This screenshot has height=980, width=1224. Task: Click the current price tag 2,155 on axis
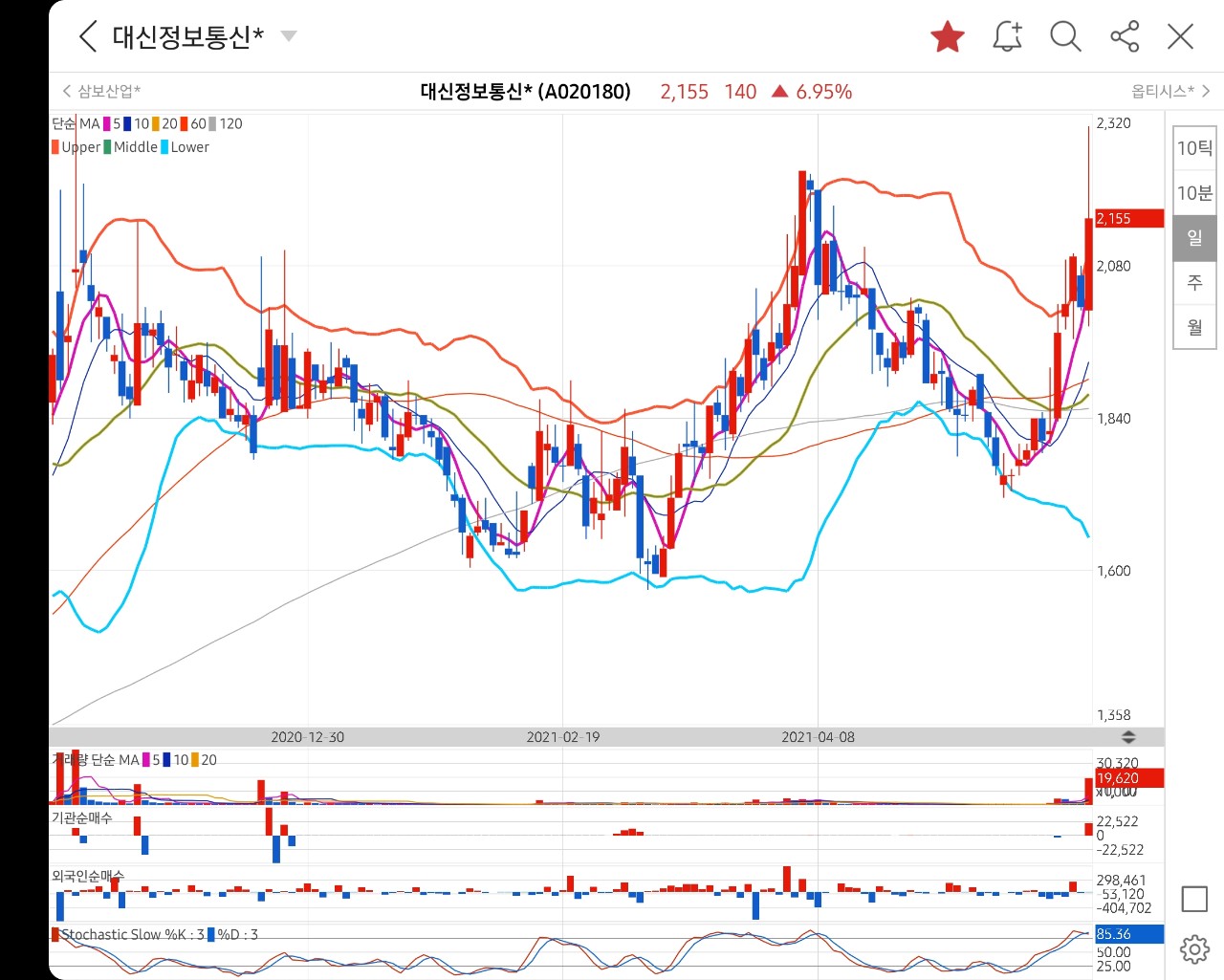point(1128,219)
